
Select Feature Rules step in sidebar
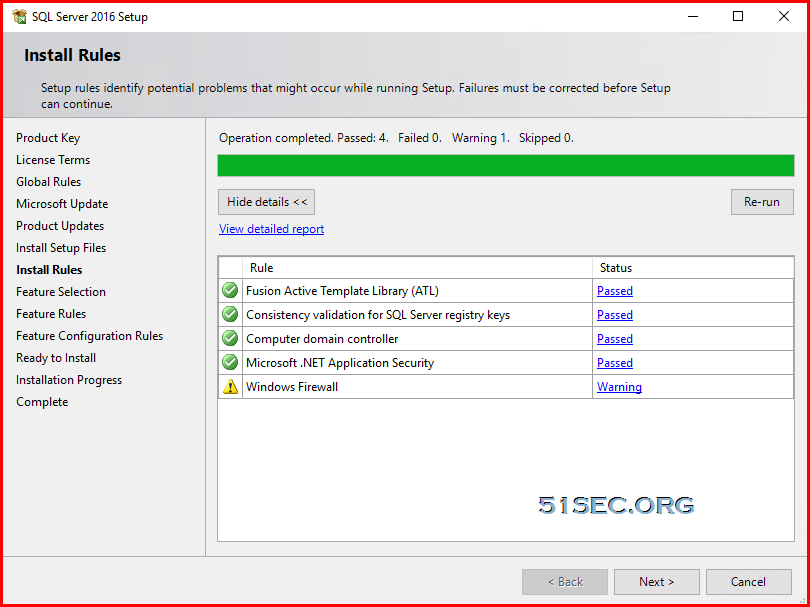pyautogui.click(x=51, y=314)
